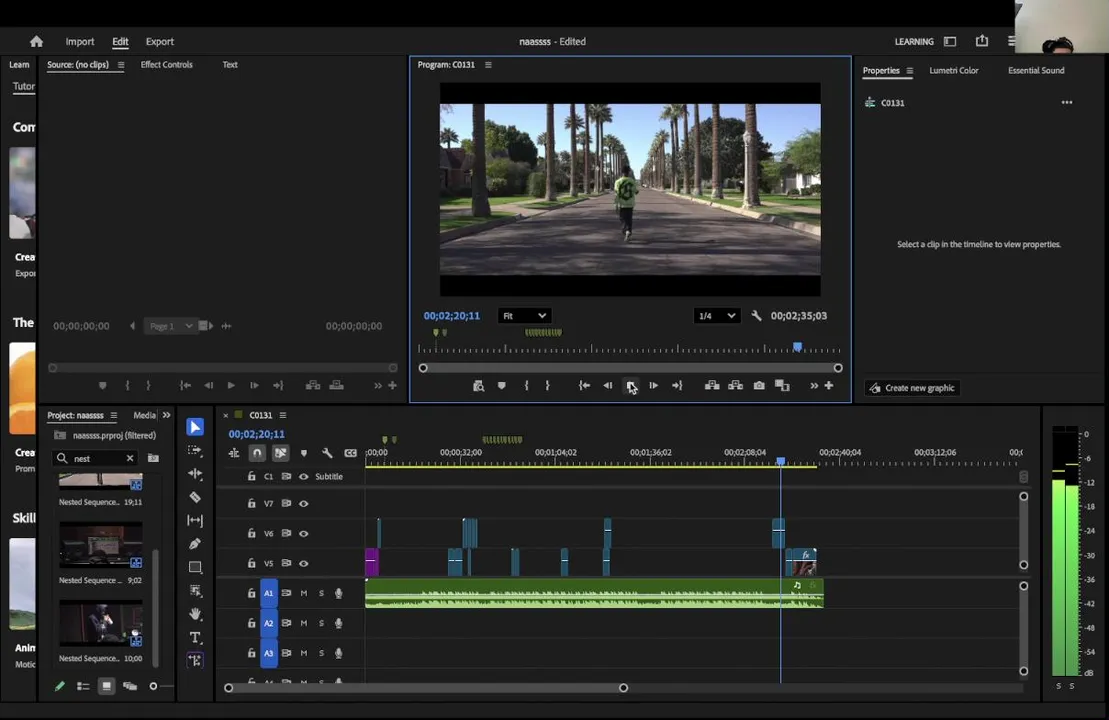
Task: Toggle the lock on track V7
Action: point(251,504)
